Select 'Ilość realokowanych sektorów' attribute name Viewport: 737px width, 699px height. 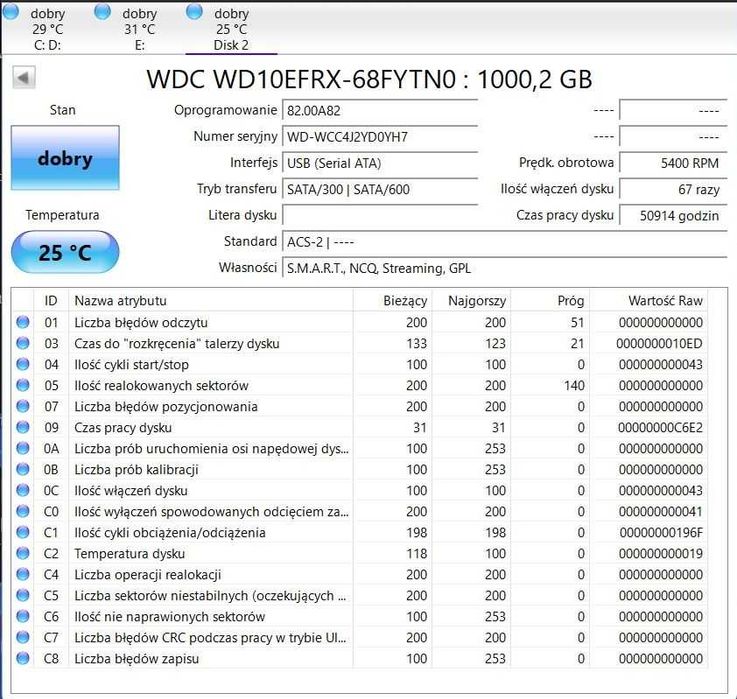pos(161,386)
